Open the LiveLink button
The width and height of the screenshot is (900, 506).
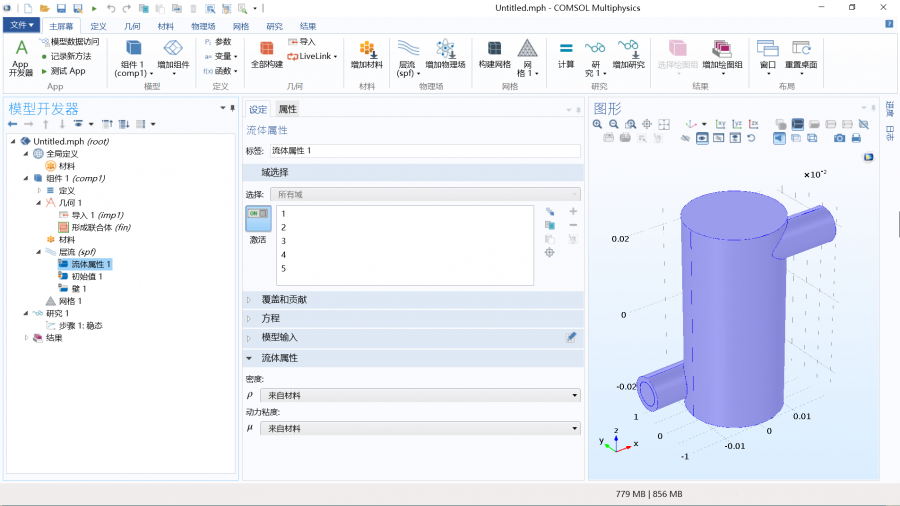(312, 56)
